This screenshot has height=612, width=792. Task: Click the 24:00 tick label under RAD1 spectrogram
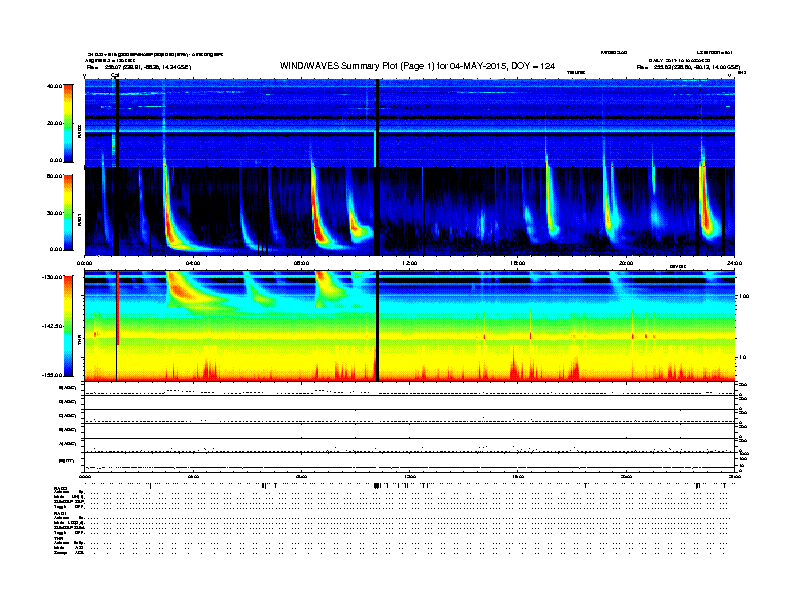point(734,263)
